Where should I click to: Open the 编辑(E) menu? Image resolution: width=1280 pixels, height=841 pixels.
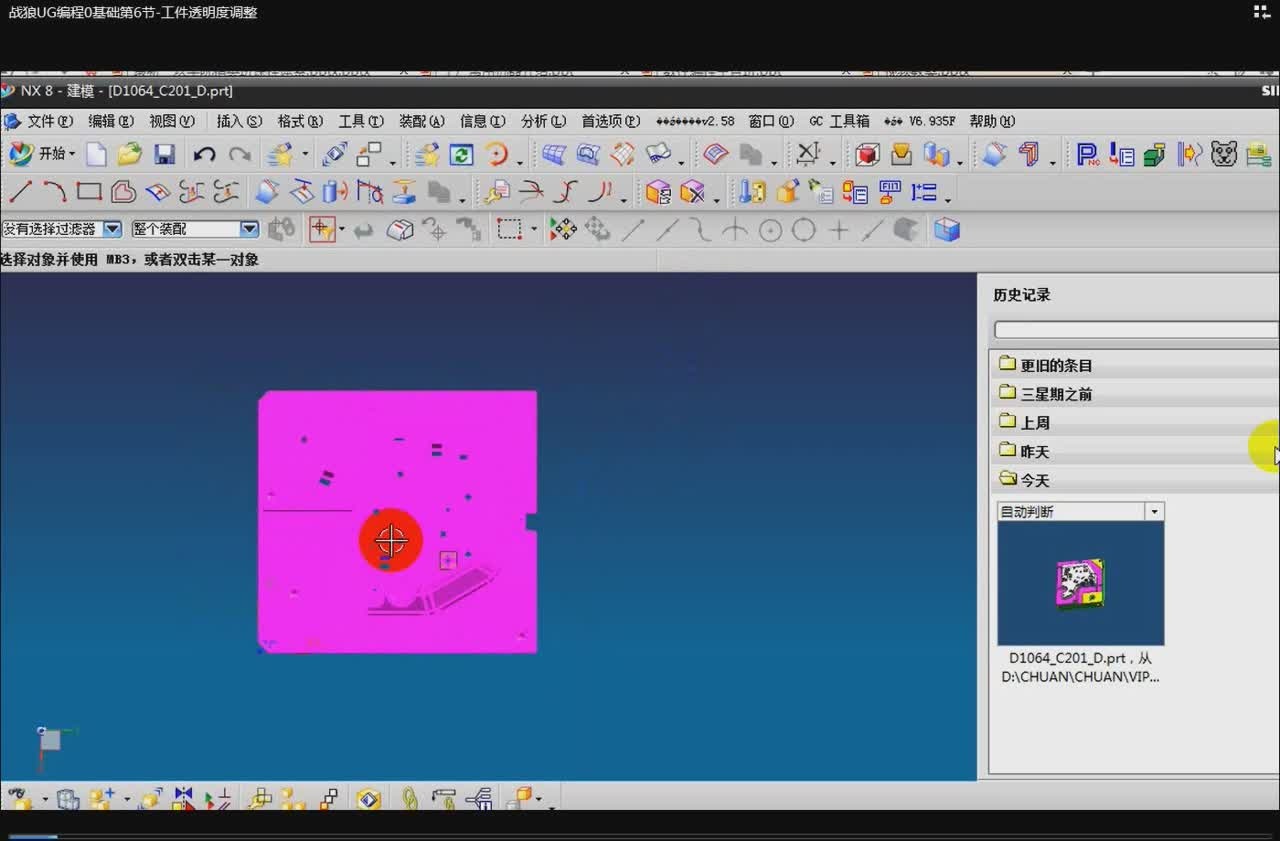(111, 121)
